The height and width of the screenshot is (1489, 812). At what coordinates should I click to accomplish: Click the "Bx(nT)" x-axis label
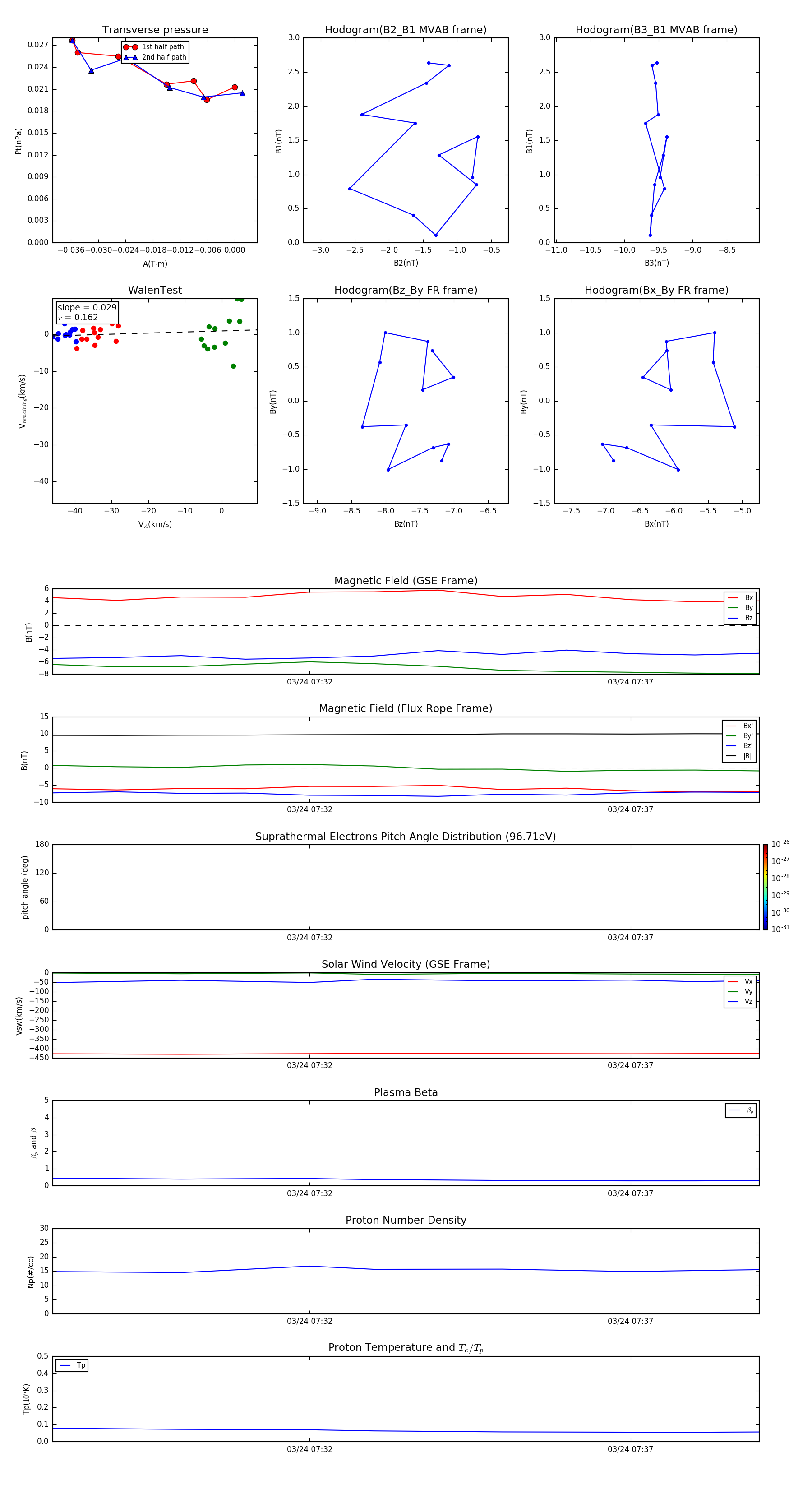click(656, 524)
